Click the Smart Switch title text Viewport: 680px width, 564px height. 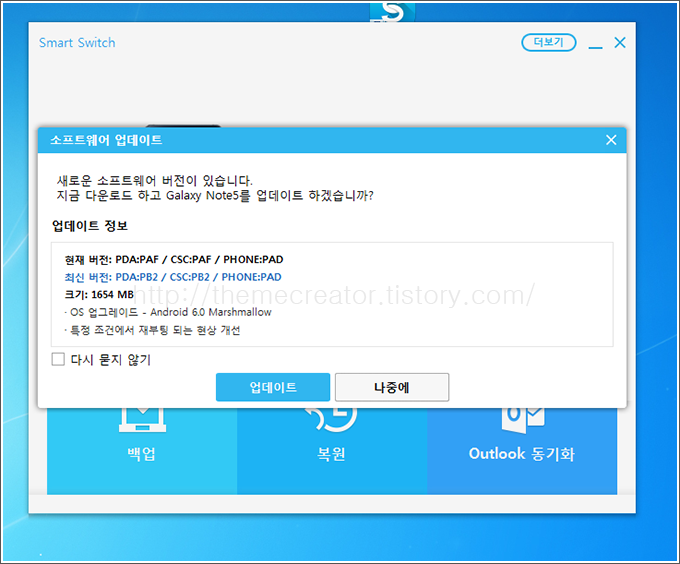pyautogui.click(x=77, y=42)
